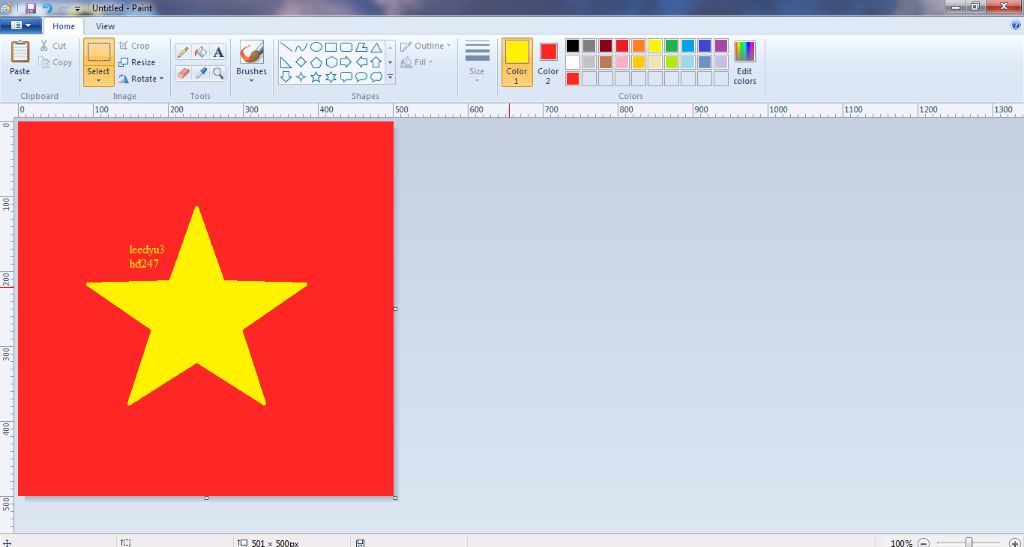1024x547 pixels.
Task: Open the Edit colors dialog
Action: [744, 62]
